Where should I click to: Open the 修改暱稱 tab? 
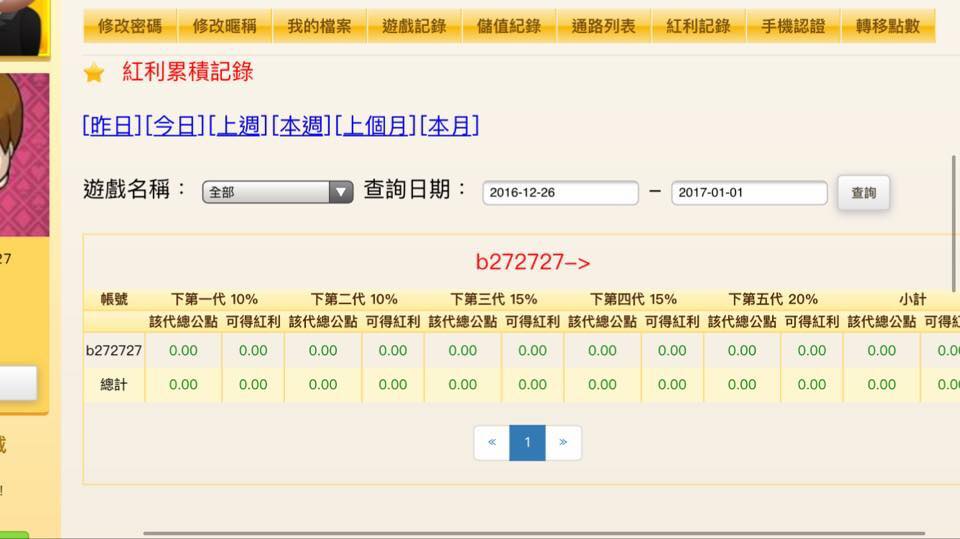224,27
